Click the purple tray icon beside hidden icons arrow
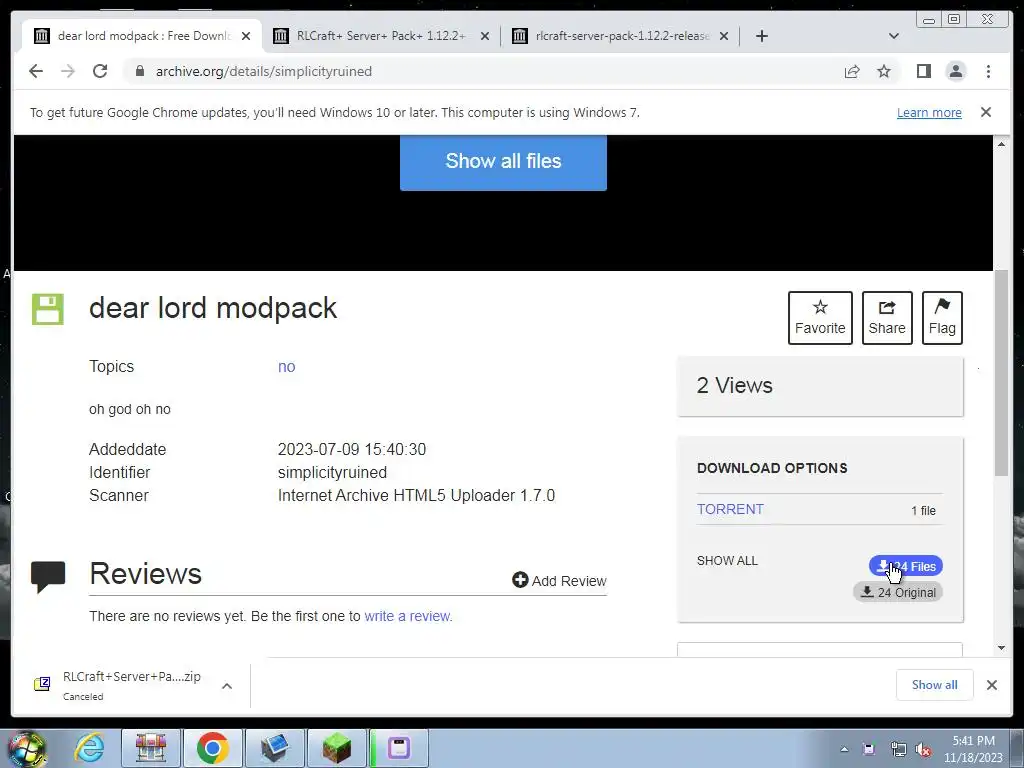The width and height of the screenshot is (1024, 768). tap(869, 749)
